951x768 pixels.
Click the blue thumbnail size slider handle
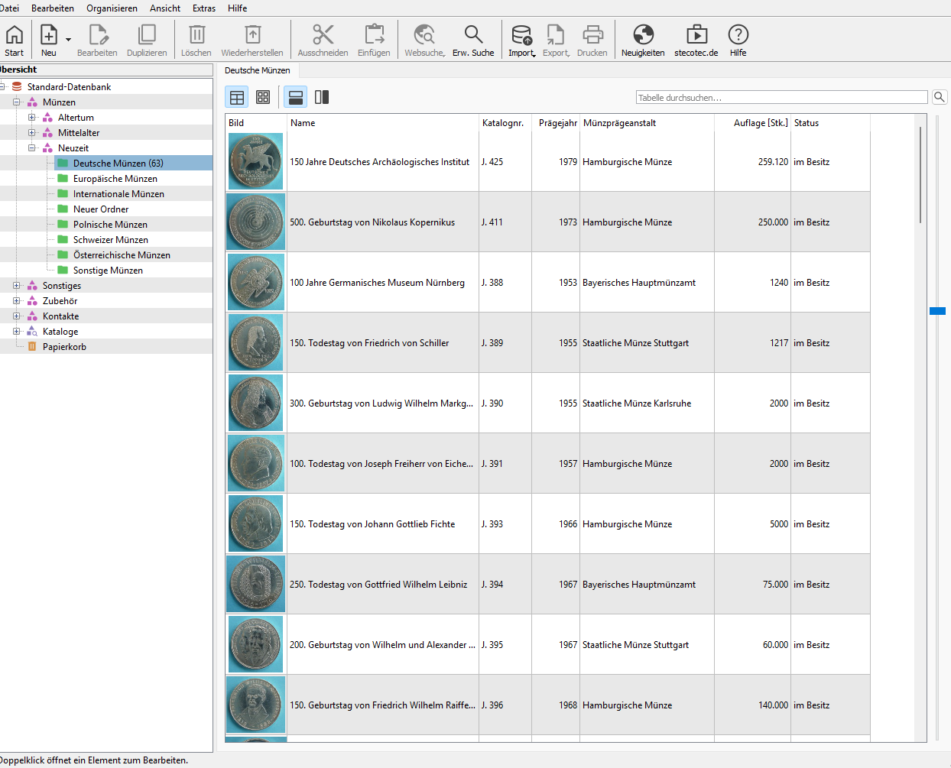pyautogui.click(x=937, y=311)
